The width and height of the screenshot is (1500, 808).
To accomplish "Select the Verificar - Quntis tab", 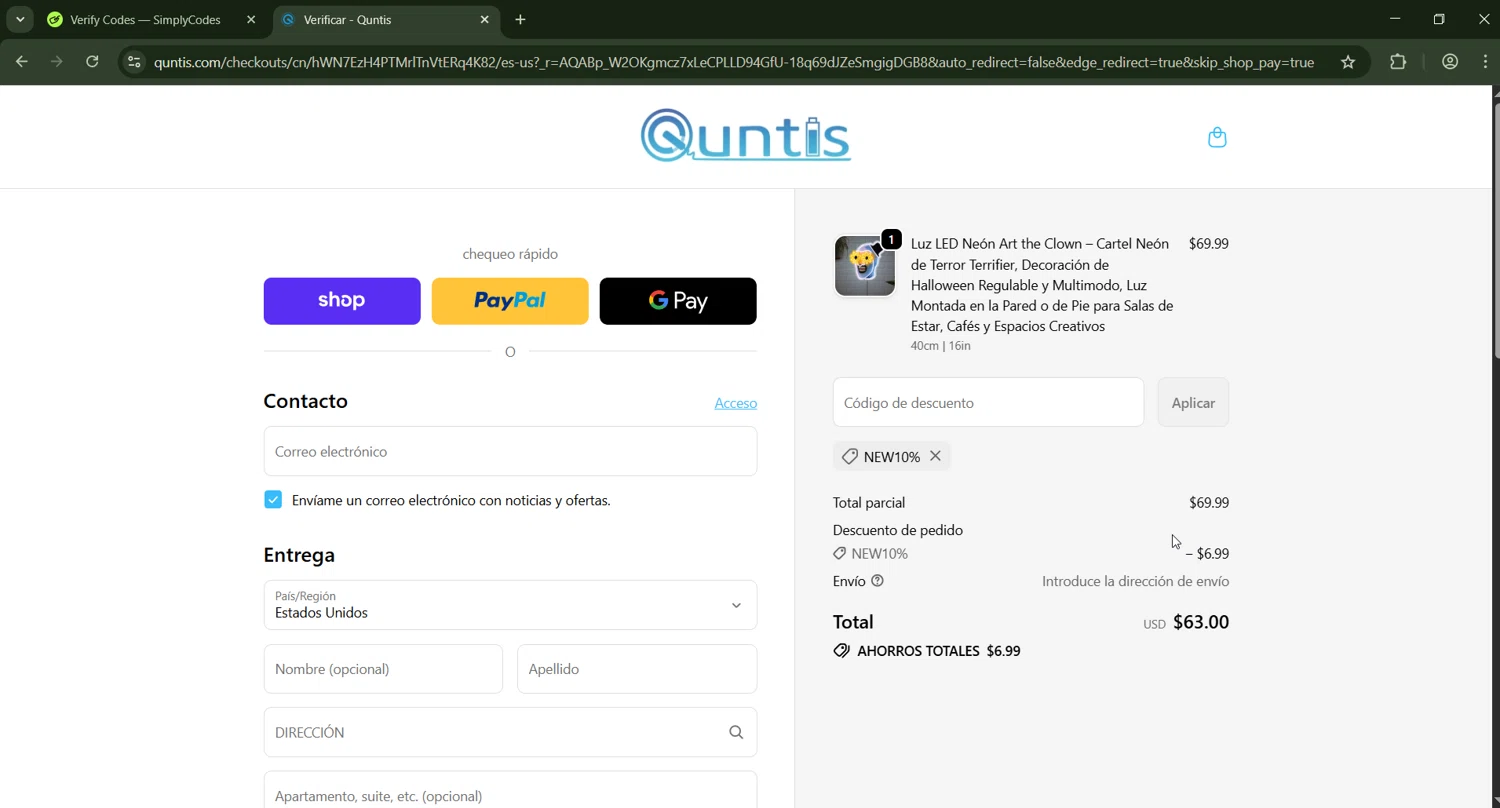I will pyautogui.click(x=386, y=20).
